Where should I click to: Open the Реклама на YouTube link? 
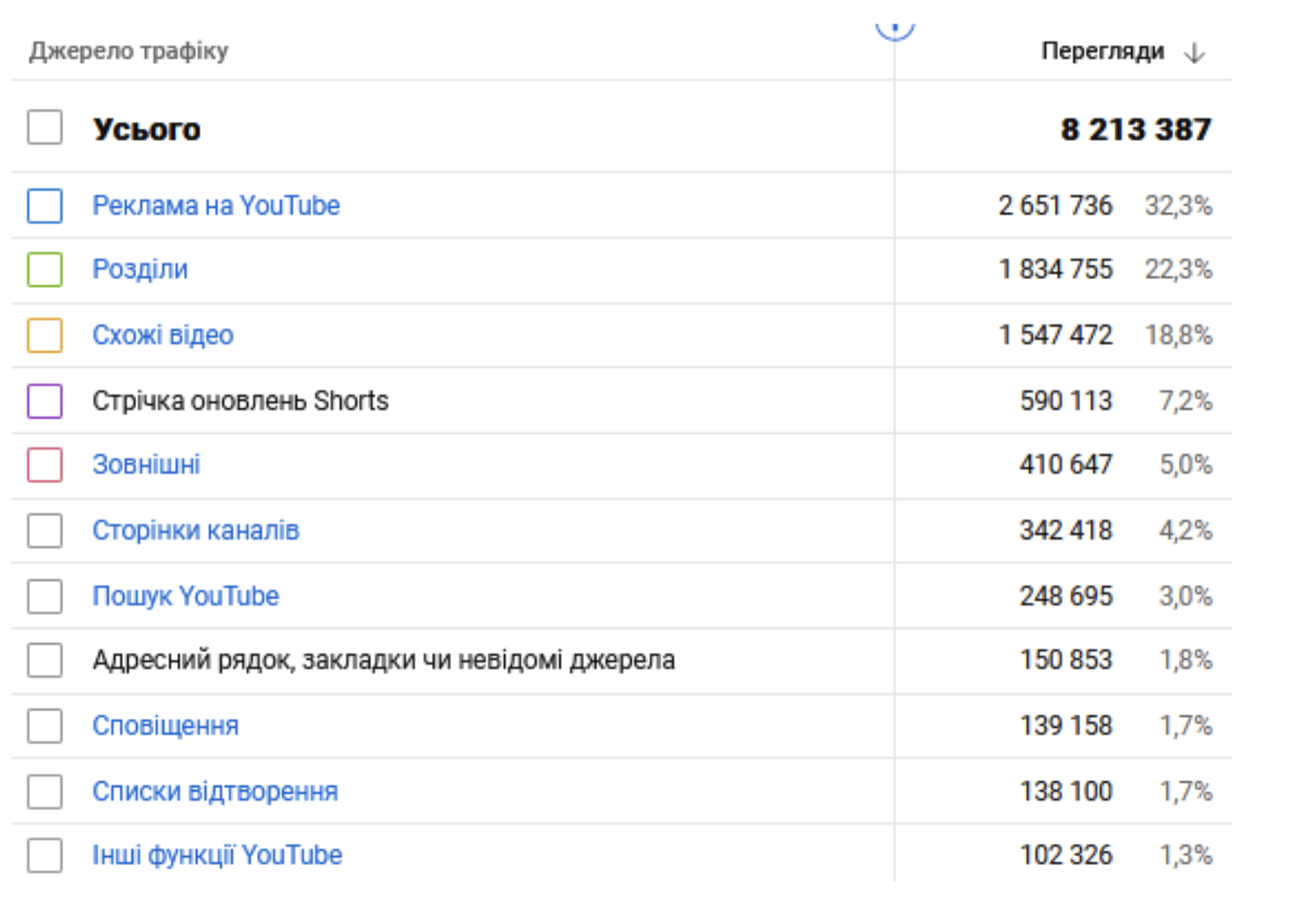pyautogui.click(x=216, y=206)
